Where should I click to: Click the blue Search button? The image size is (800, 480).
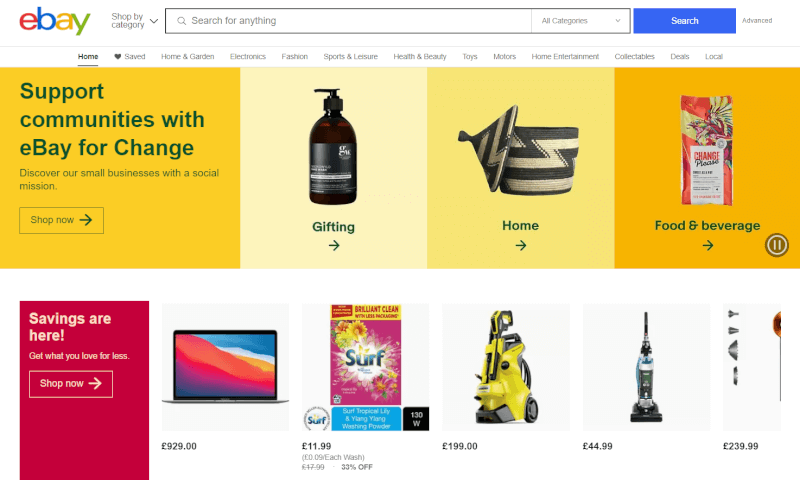(684, 21)
